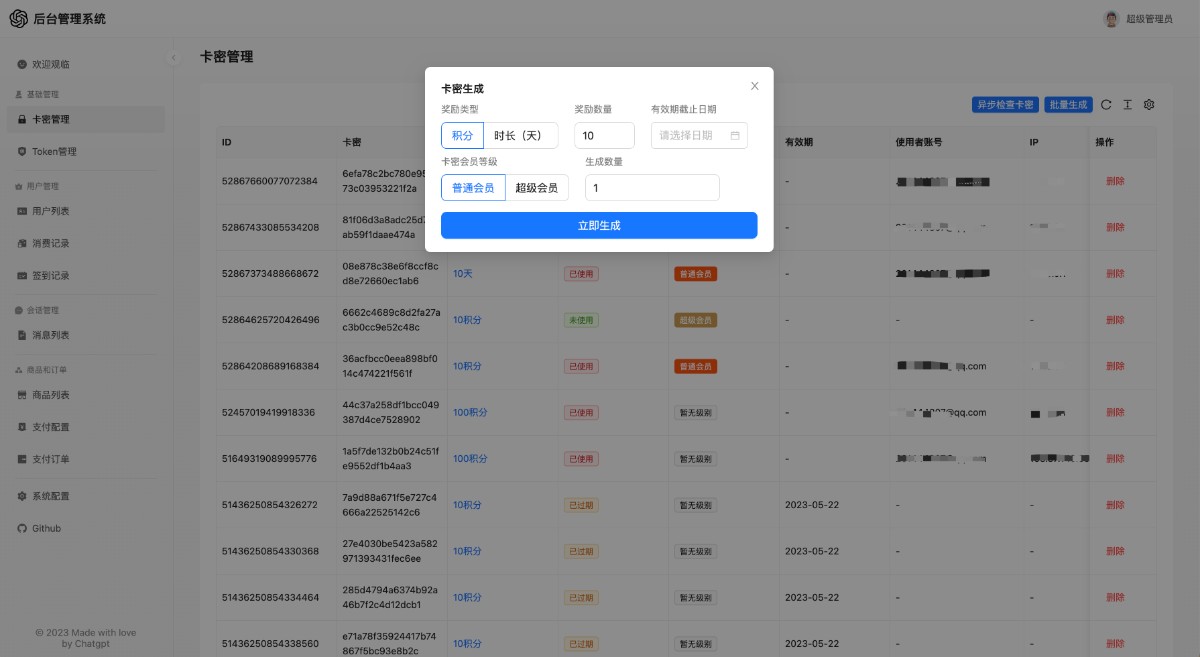Screen dimensions: 1200x657
Task: Open the 有效期截止日期 date picker
Action: coord(690,135)
